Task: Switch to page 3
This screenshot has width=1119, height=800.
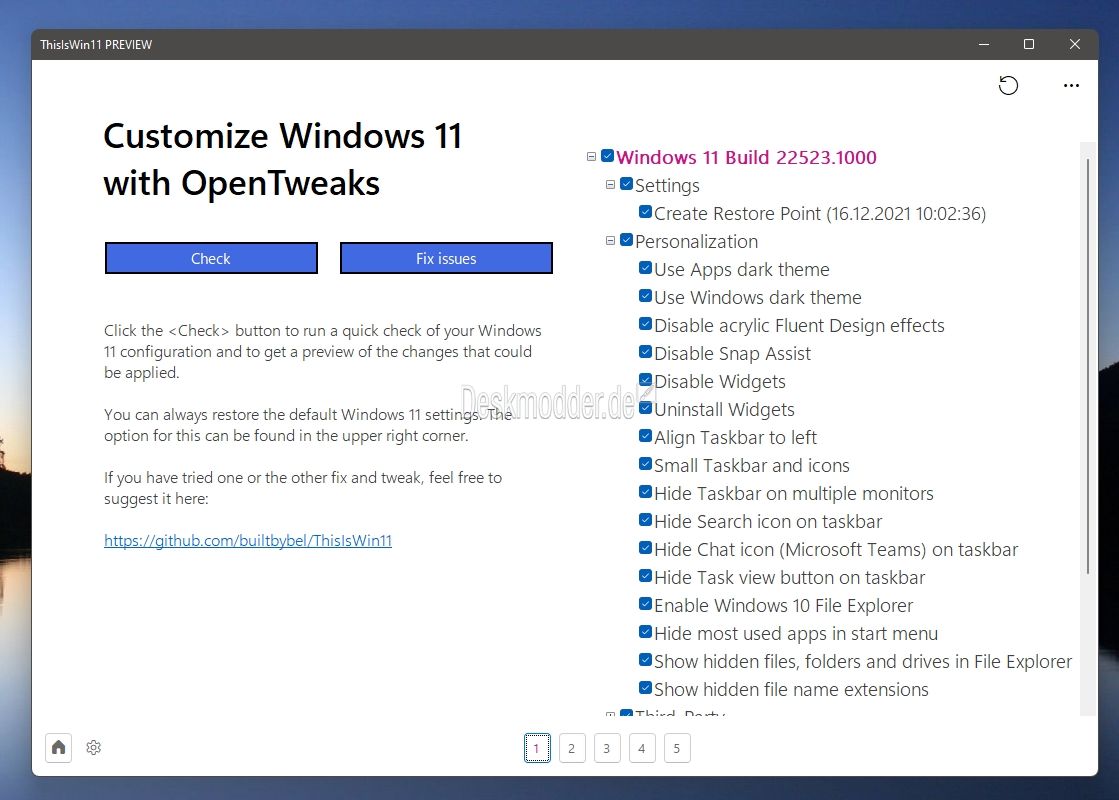Action: (607, 748)
